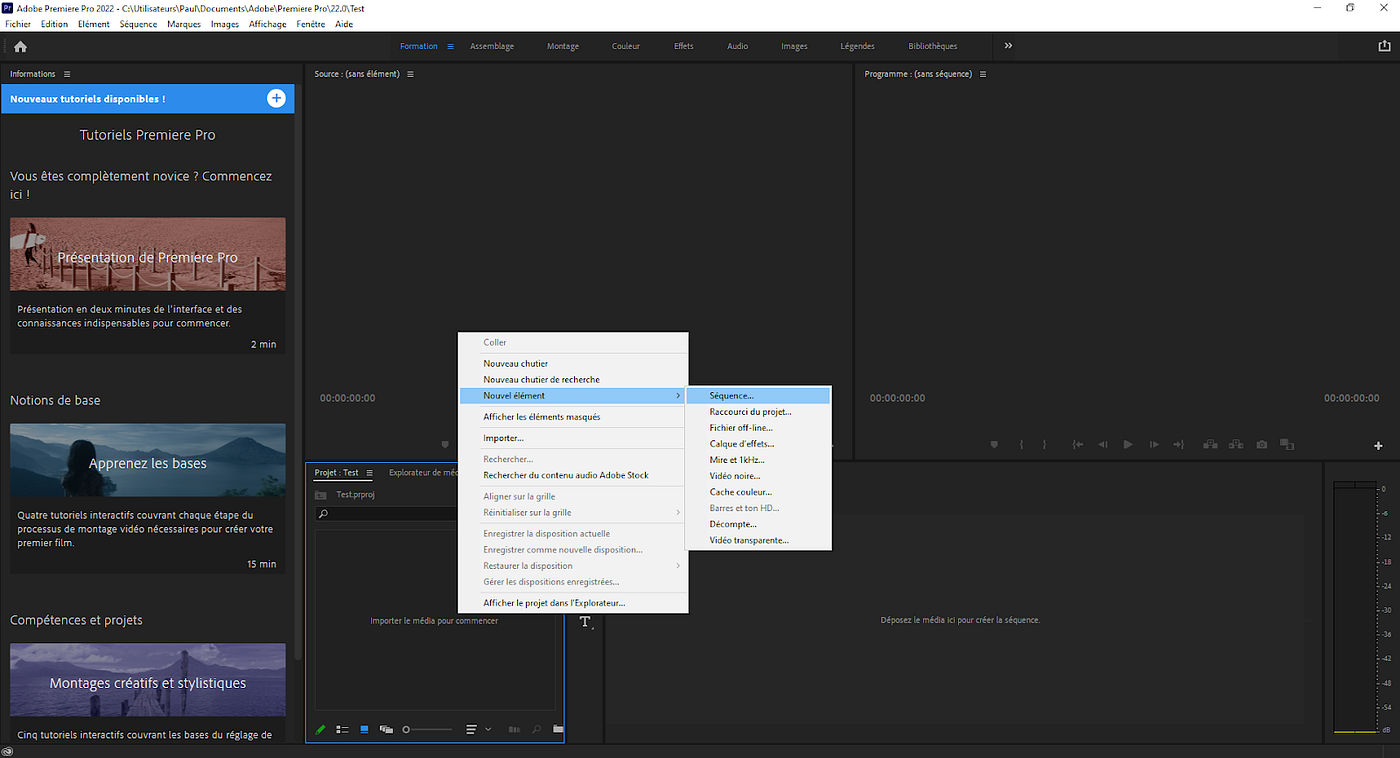Image resolution: width=1400 pixels, height=758 pixels.
Task: Select Afficher le projet dans l'Explorateur...
Action: (x=573, y=603)
